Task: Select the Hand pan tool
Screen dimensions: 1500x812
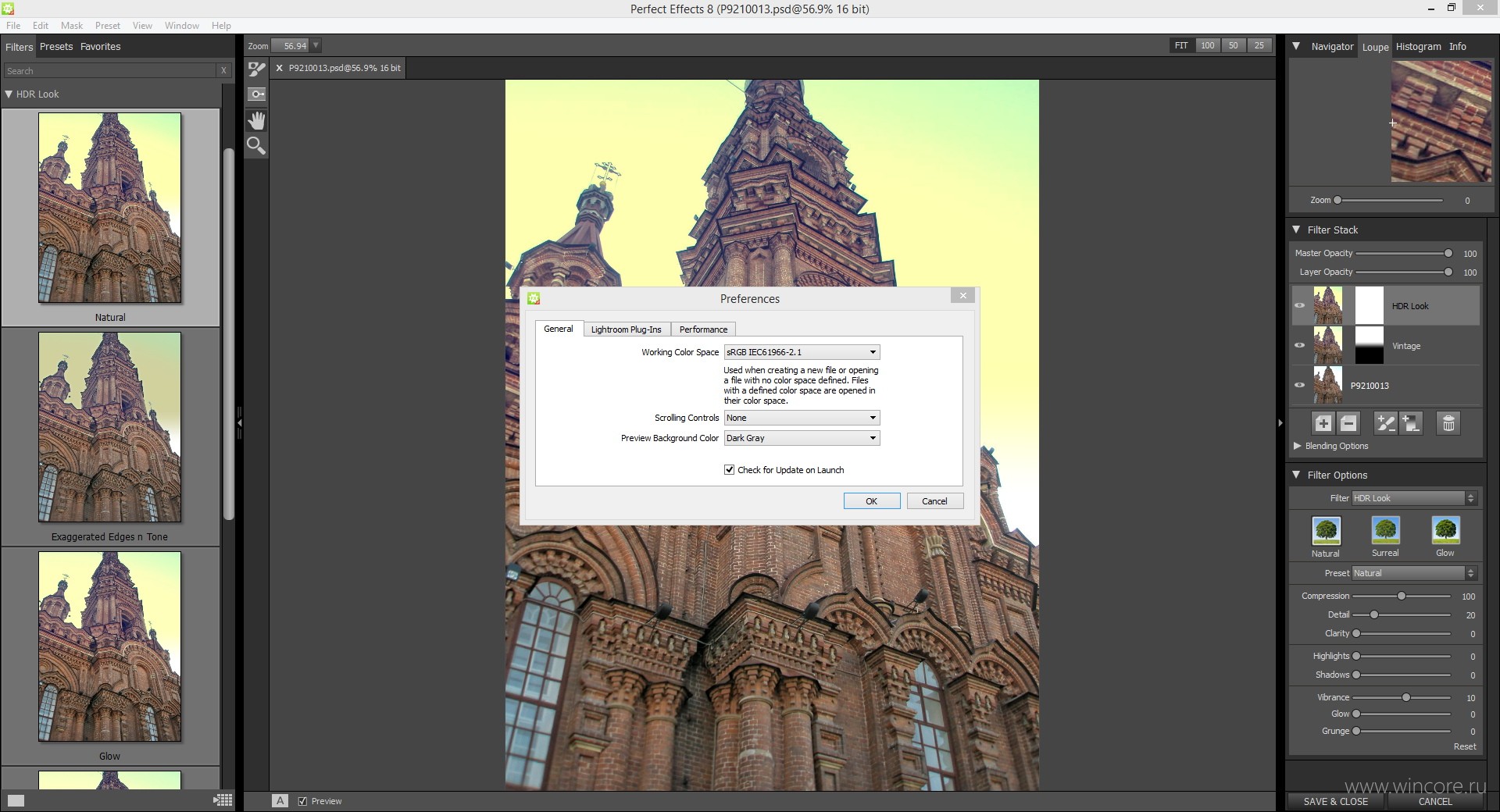Action: pyautogui.click(x=256, y=120)
